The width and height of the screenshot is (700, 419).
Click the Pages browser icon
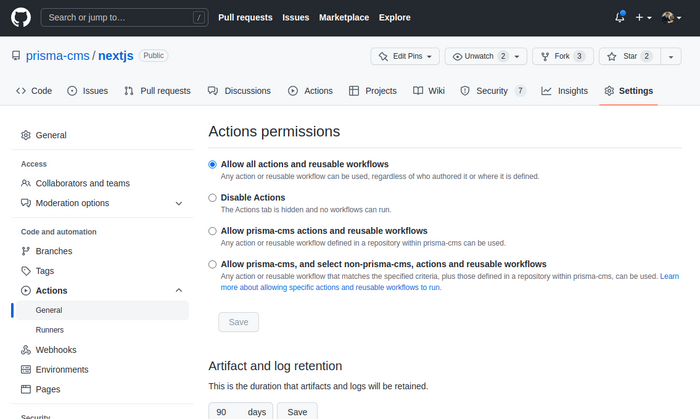click(26, 389)
